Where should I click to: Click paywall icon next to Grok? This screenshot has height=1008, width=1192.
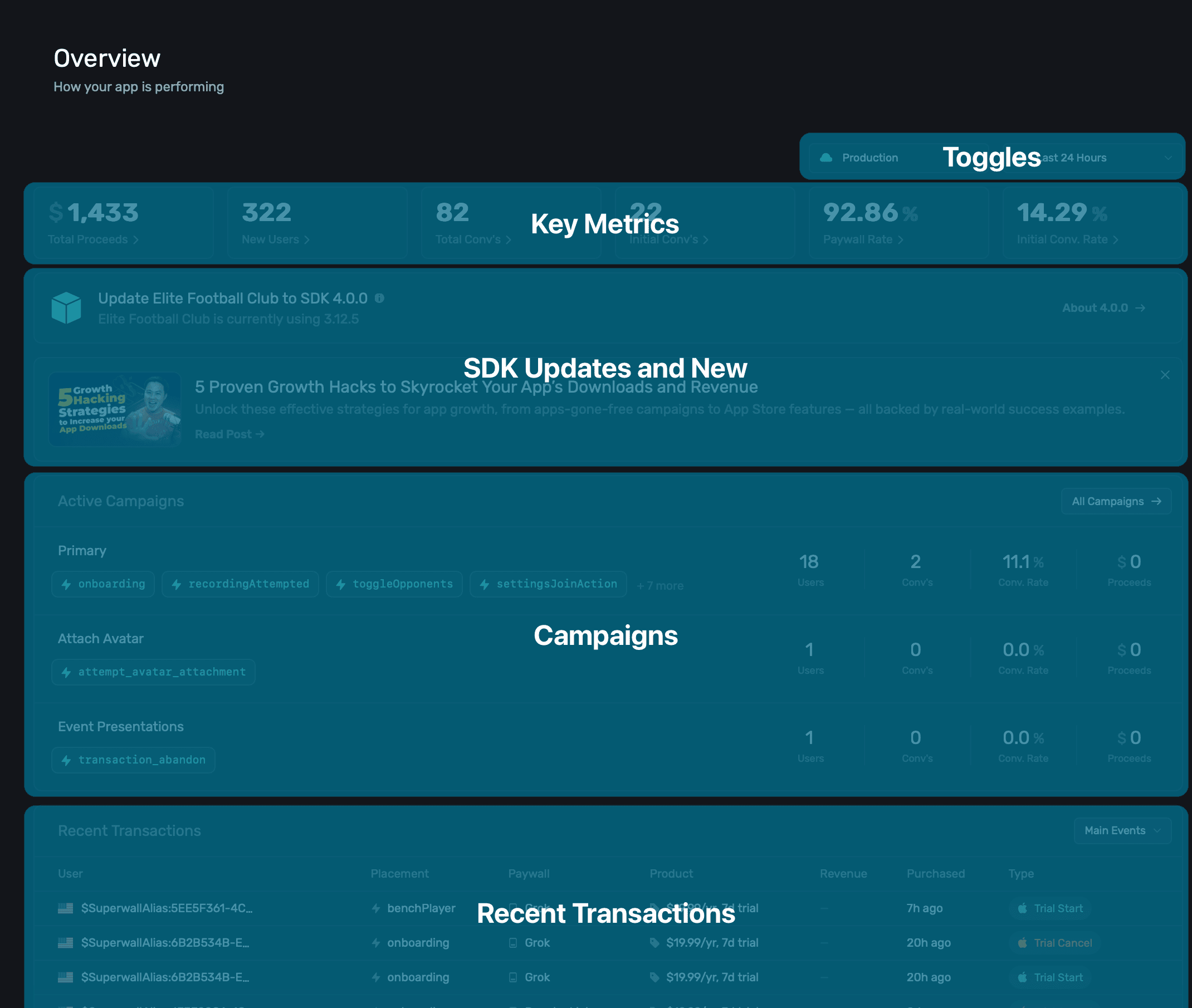click(513, 943)
